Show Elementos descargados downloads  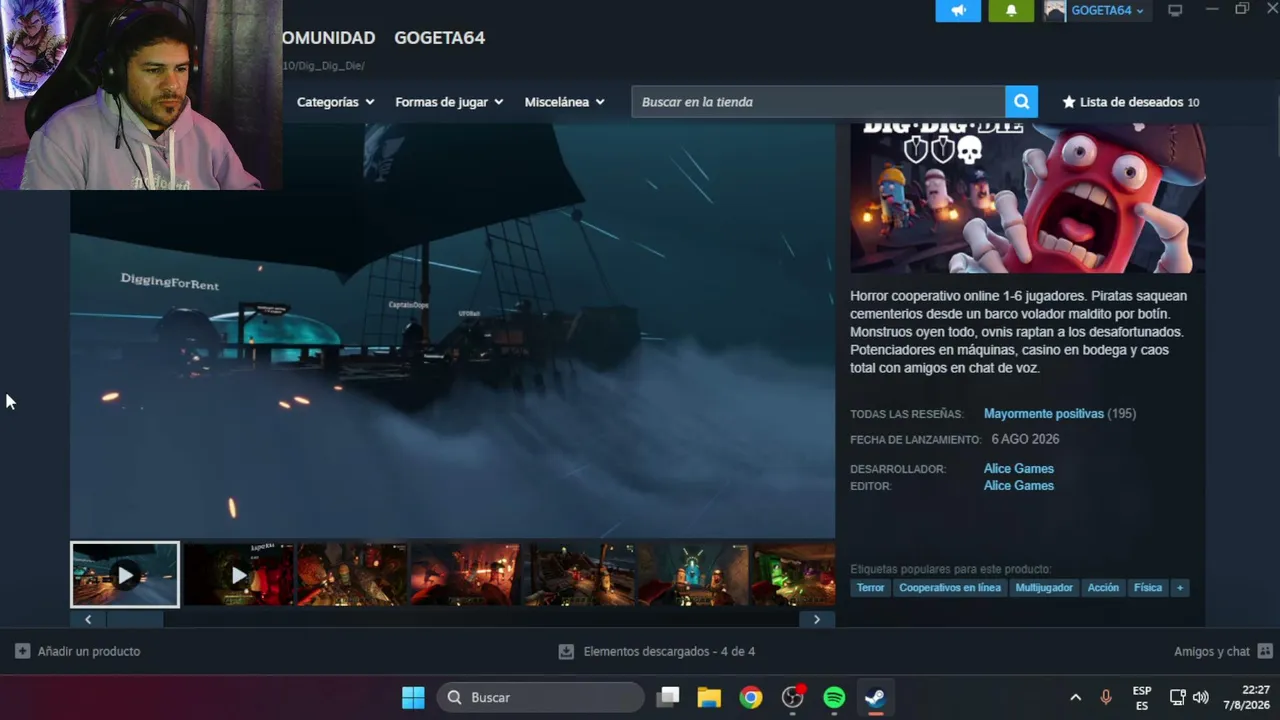[657, 651]
